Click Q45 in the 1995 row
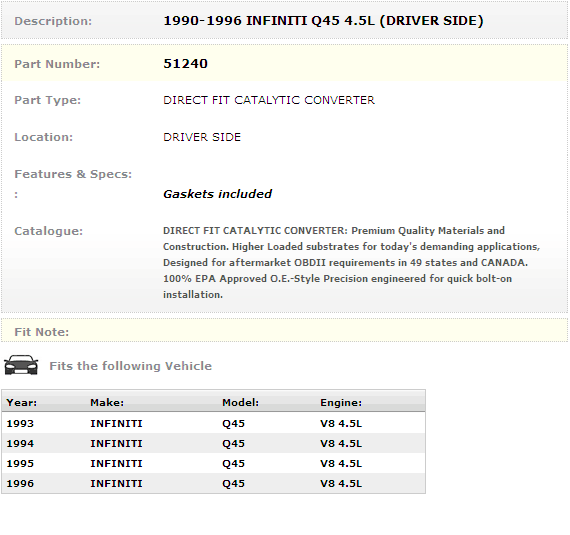The image size is (570, 535). point(233,463)
